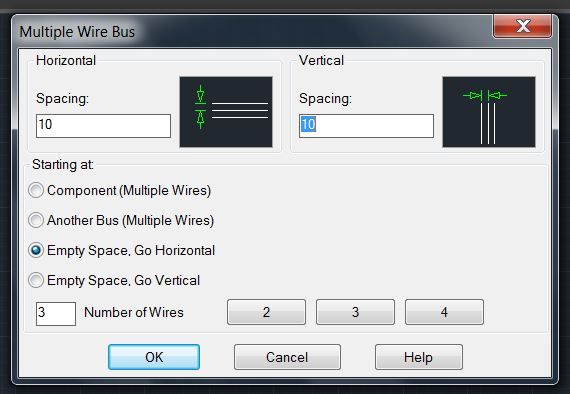
Task: Close the Multiple Wire Bus window
Action: point(523,26)
